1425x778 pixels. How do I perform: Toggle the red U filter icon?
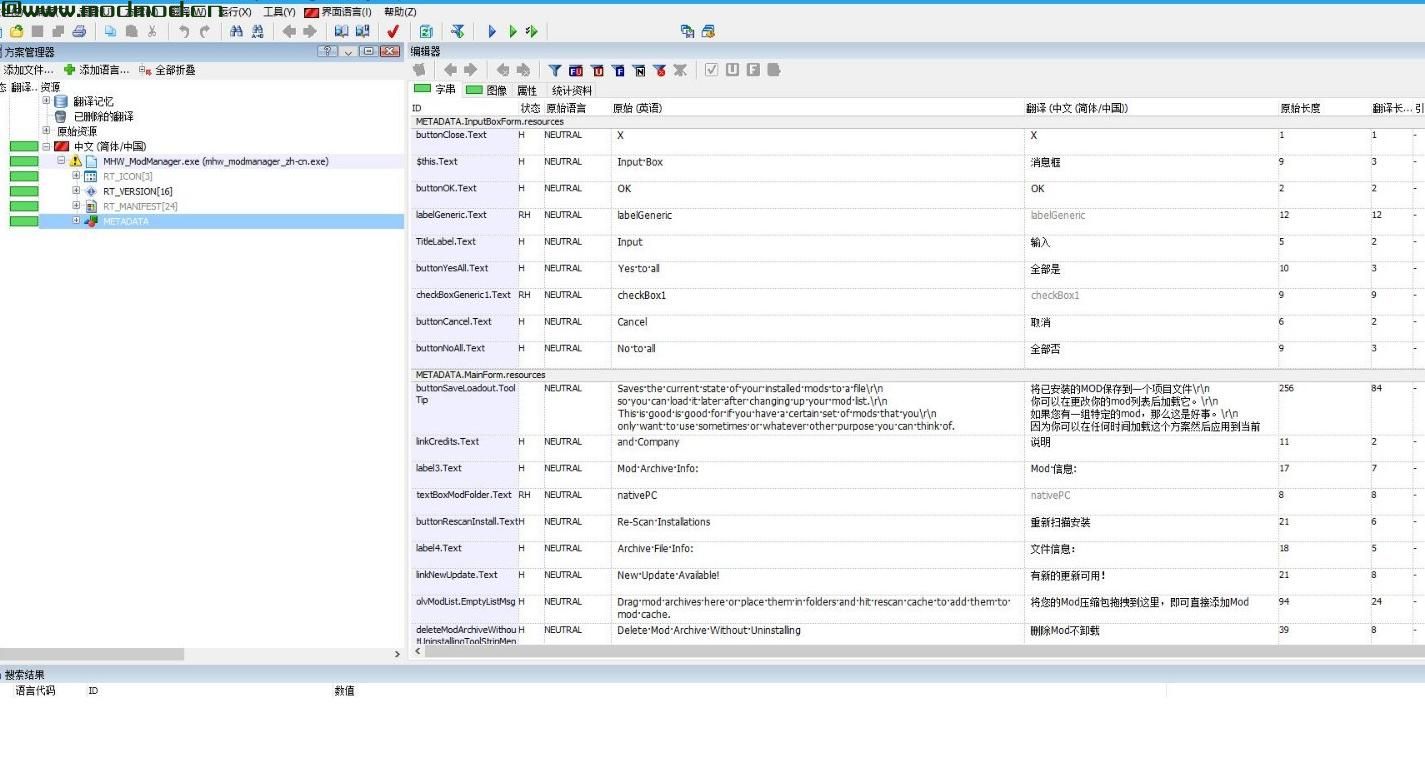[x=597, y=70]
